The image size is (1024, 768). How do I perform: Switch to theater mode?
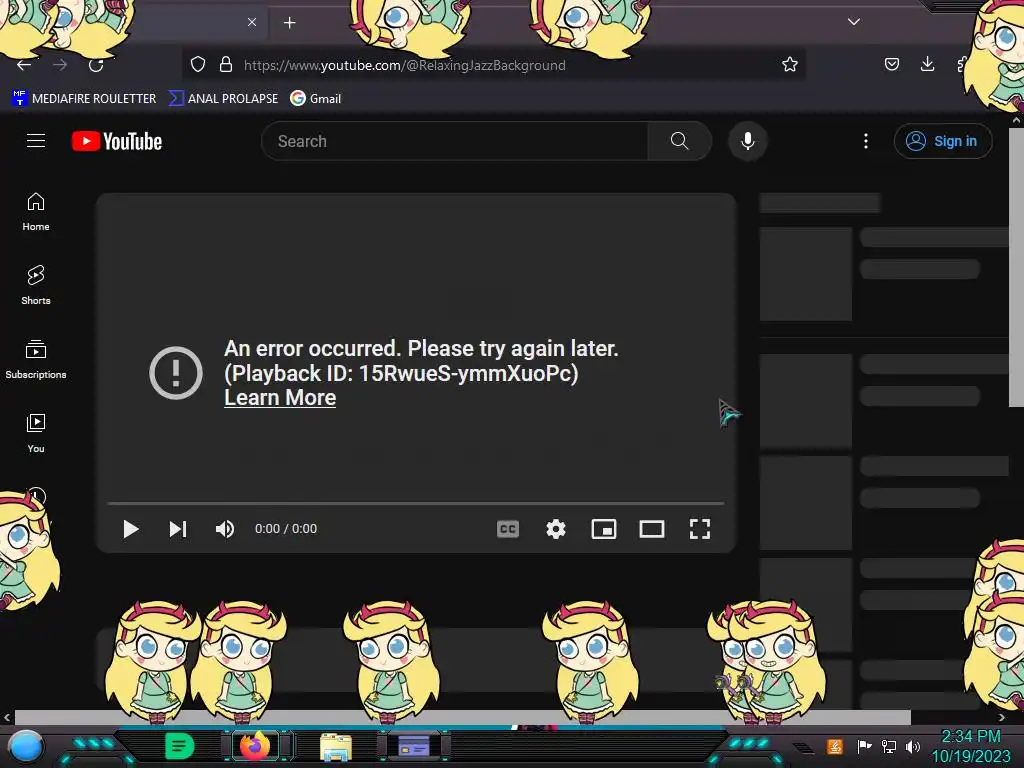click(x=652, y=529)
